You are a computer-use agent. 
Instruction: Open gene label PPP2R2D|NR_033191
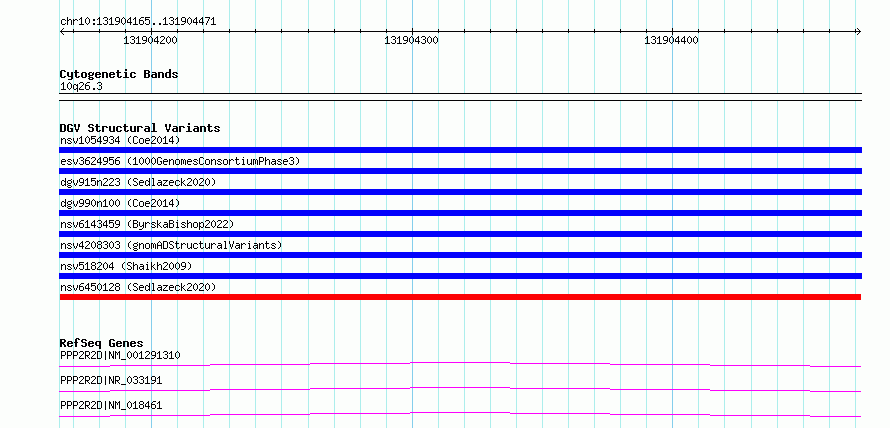(x=111, y=380)
